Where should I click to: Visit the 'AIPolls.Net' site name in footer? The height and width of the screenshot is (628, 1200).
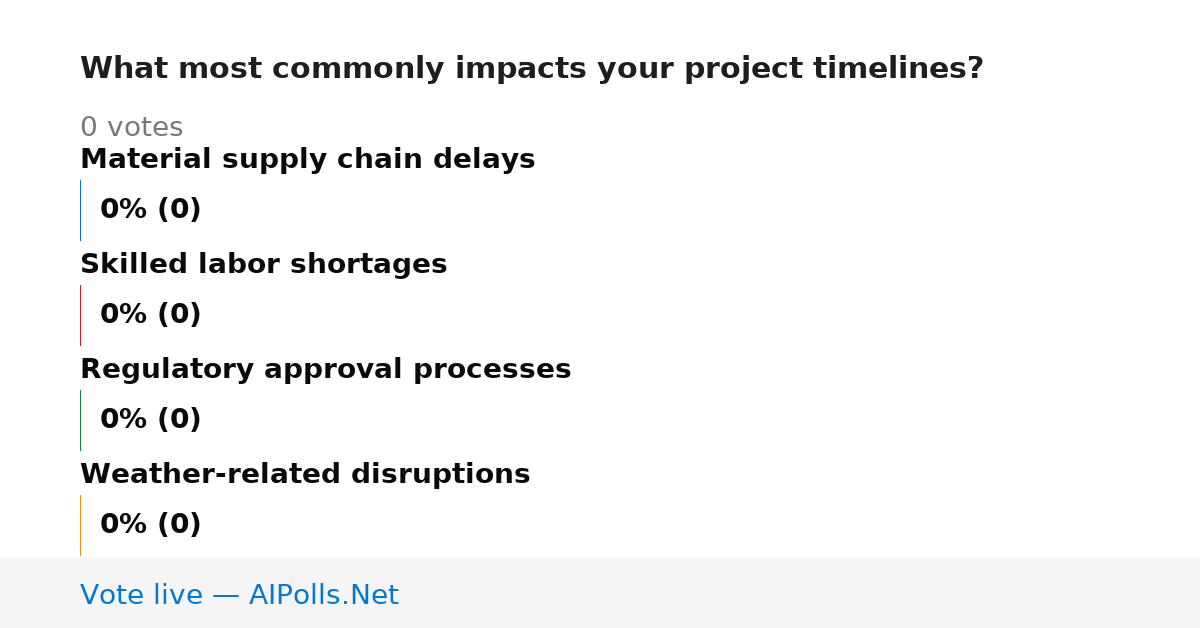pyautogui.click(x=324, y=596)
